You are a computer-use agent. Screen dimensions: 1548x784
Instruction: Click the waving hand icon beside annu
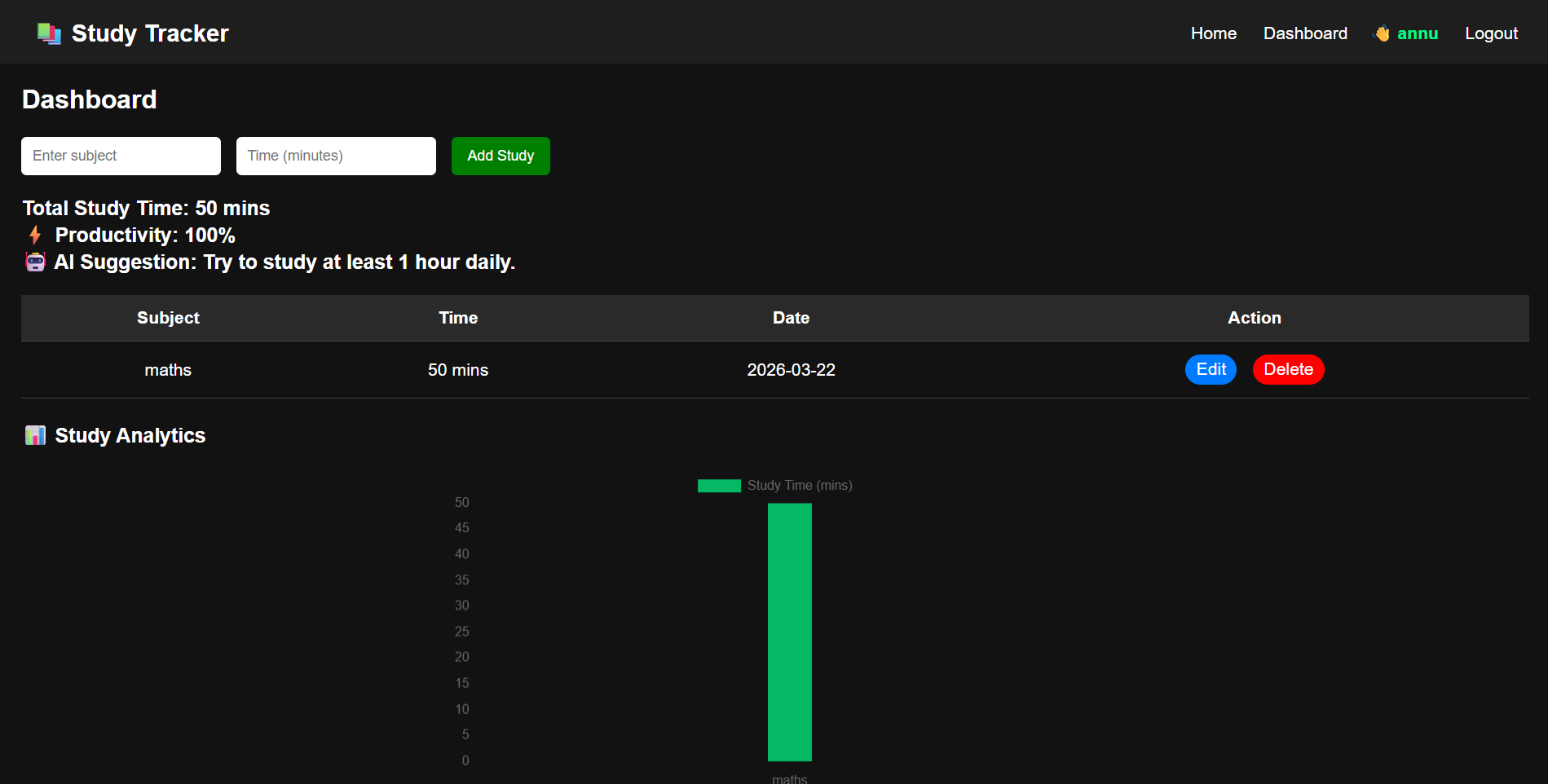coord(1382,33)
